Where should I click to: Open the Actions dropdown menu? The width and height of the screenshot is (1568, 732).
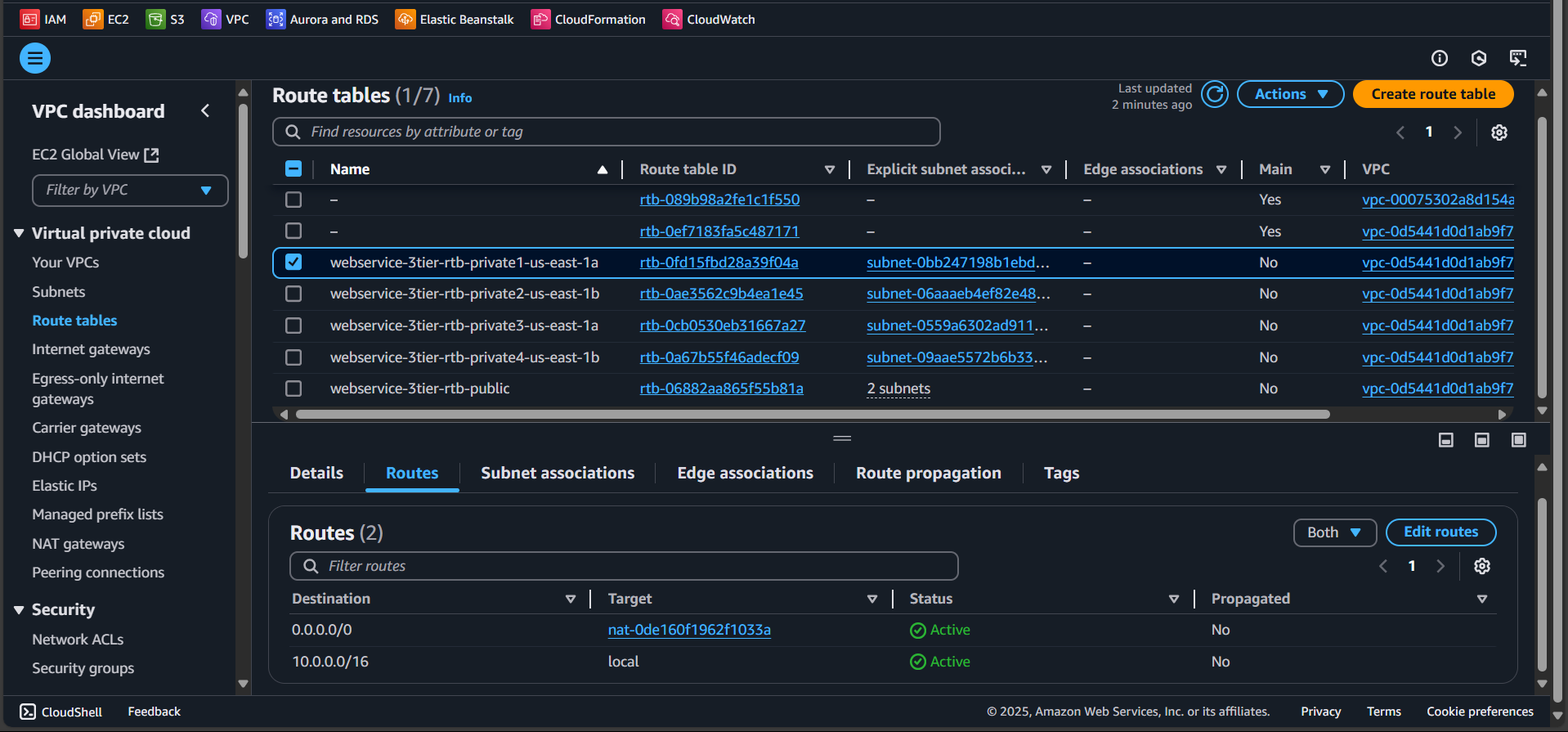click(1290, 94)
